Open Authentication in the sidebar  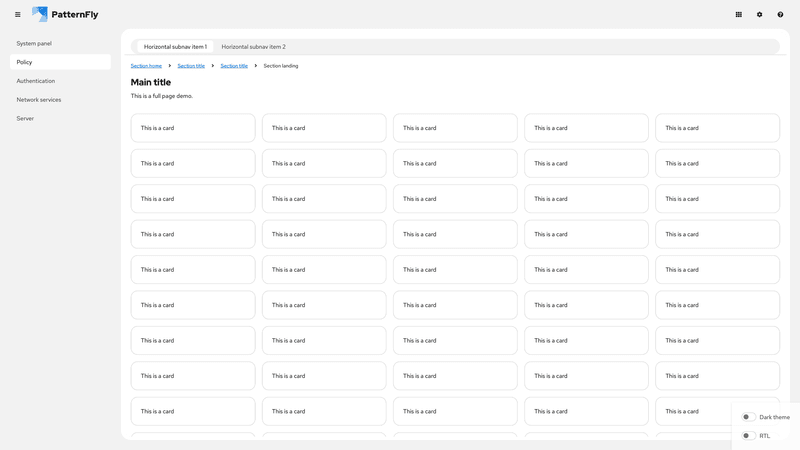(60, 81)
